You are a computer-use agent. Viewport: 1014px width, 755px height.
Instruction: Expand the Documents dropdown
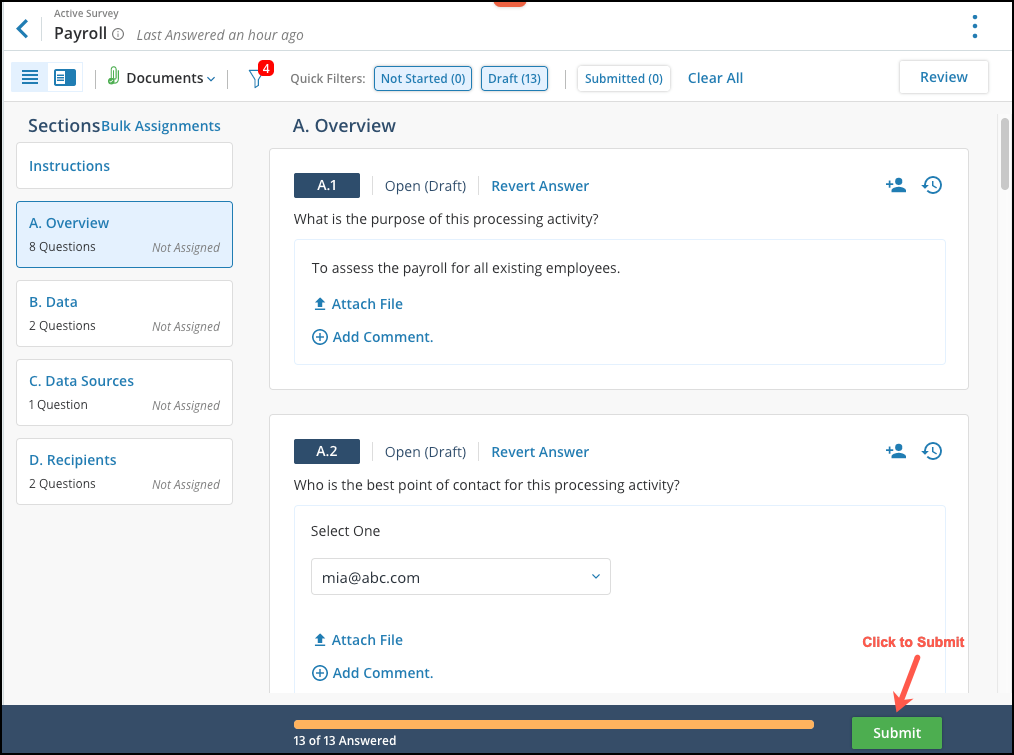point(170,78)
